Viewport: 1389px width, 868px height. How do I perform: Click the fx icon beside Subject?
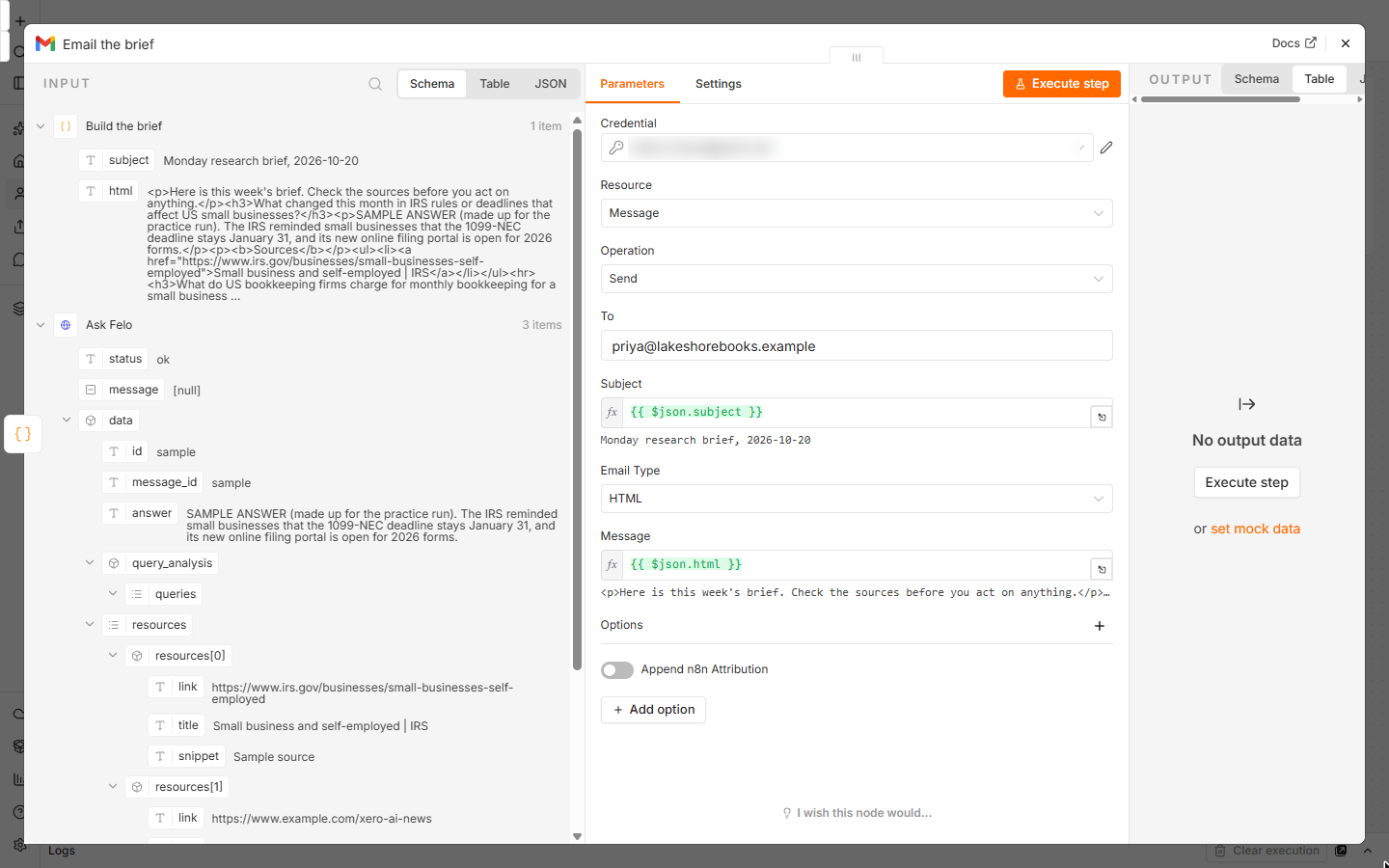(612, 413)
